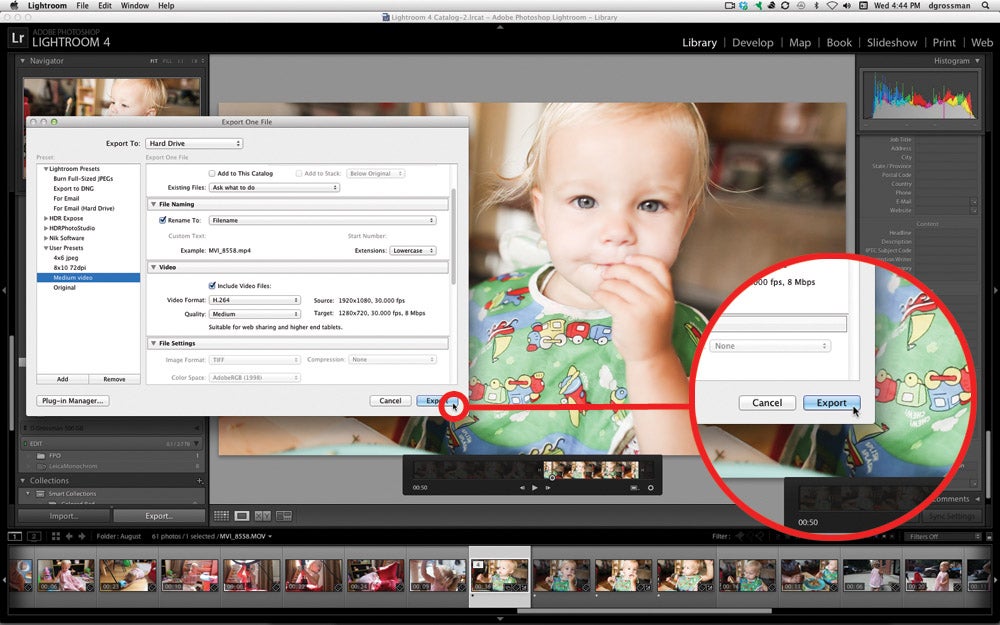This screenshot has height=625, width=1000.
Task: Collapse the Navigator panel
Action: [23, 61]
